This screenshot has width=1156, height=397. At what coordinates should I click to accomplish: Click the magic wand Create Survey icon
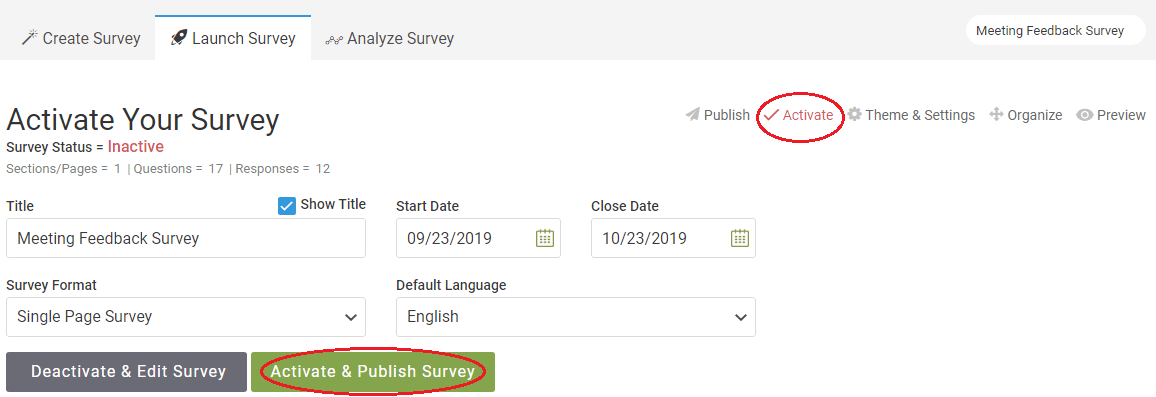[29, 38]
